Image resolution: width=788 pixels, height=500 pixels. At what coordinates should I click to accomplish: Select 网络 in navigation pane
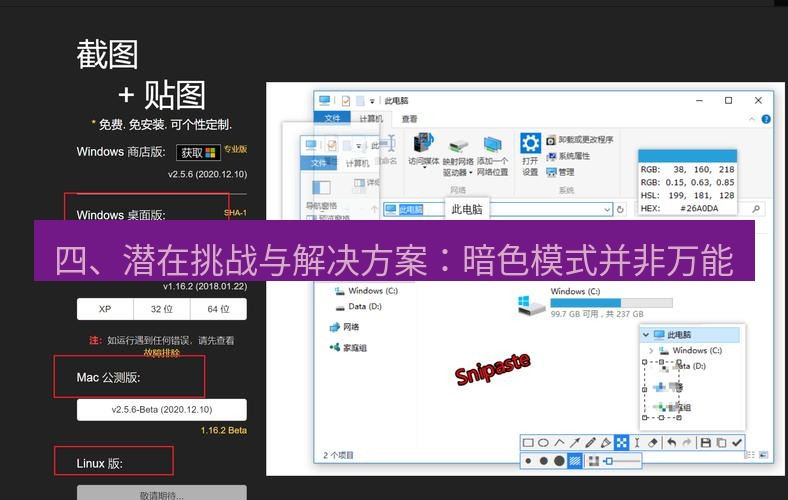[x=344, y=327]
